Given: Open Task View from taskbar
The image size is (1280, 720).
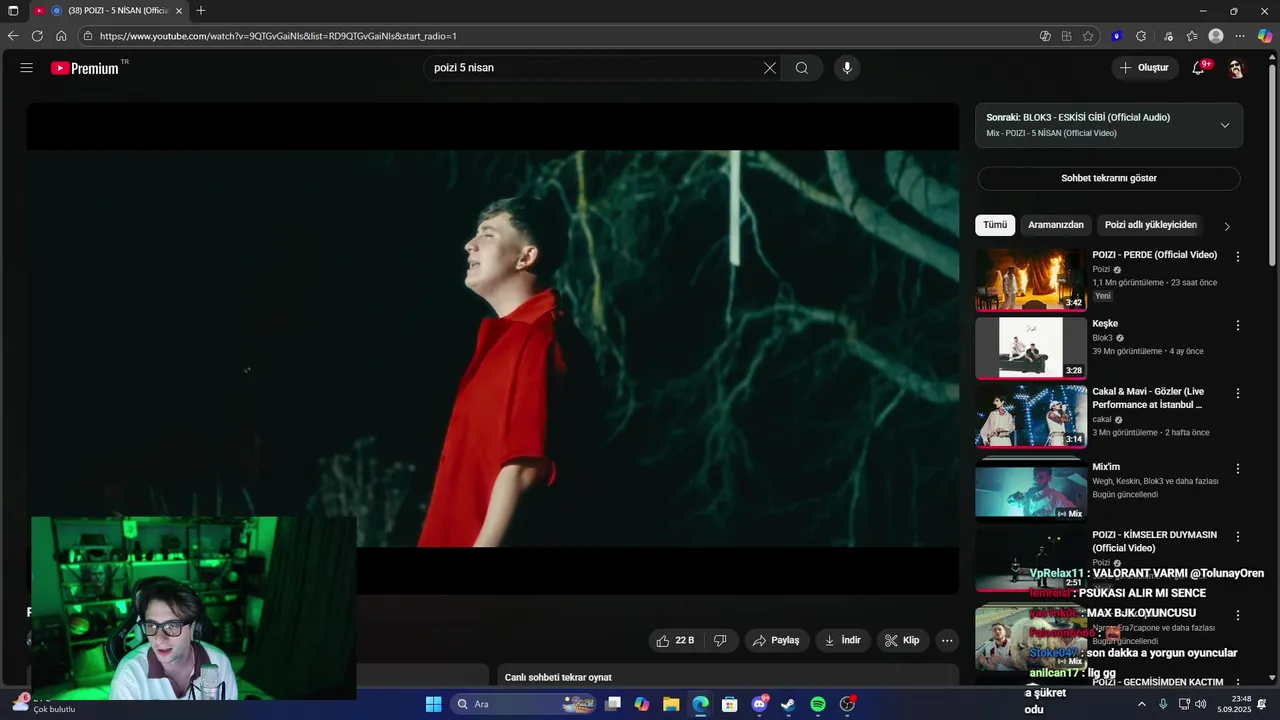Looking at the screenshot, I should tap(613, 704).
